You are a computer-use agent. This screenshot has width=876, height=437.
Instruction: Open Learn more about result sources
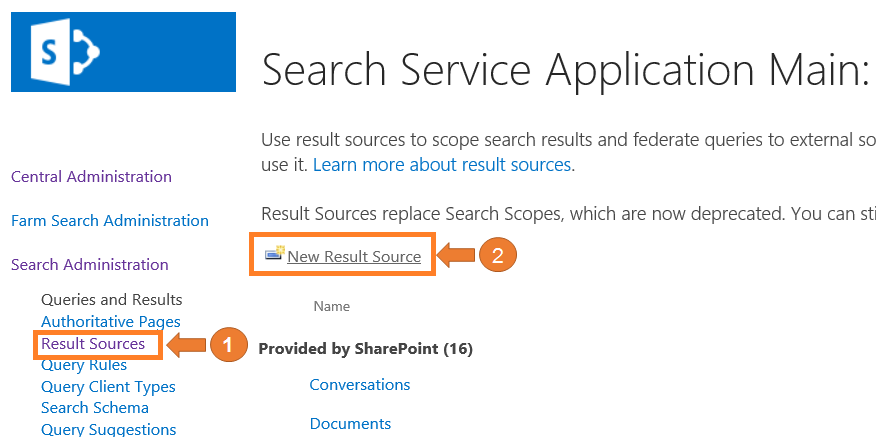pyautogui.click(x=443, y=164)
